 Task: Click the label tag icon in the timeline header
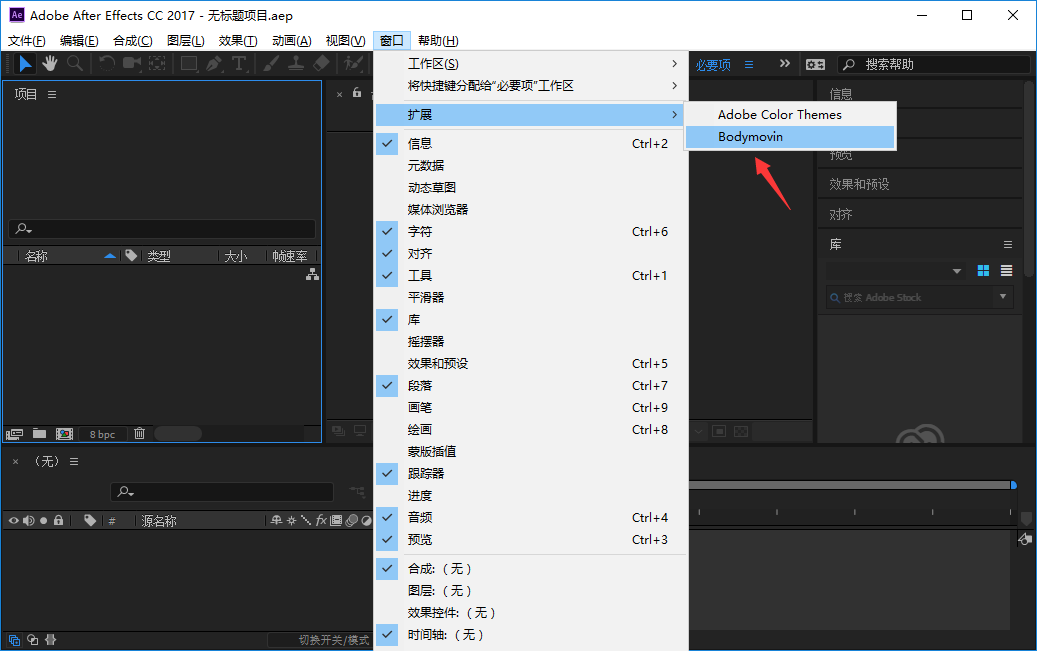pos(90,521)
